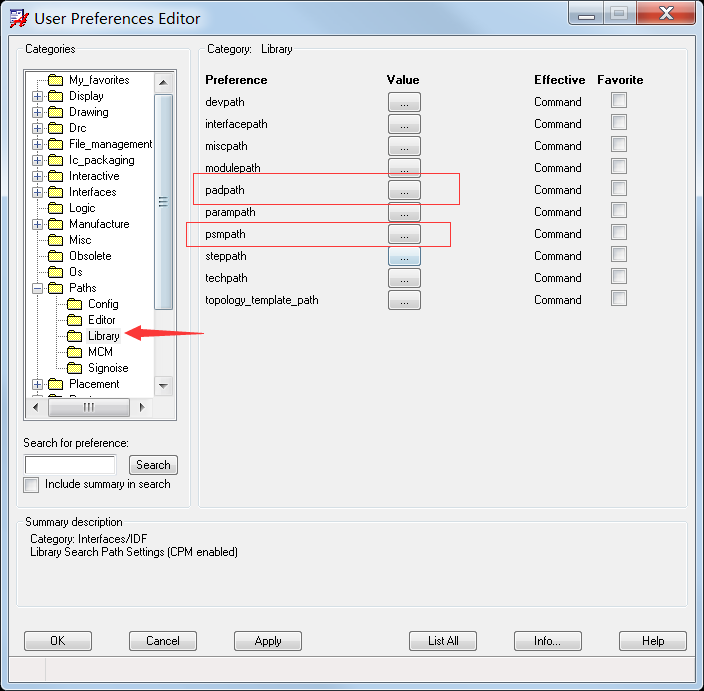
Task: Click the Cancel button
Action: (x=163, y=641)
